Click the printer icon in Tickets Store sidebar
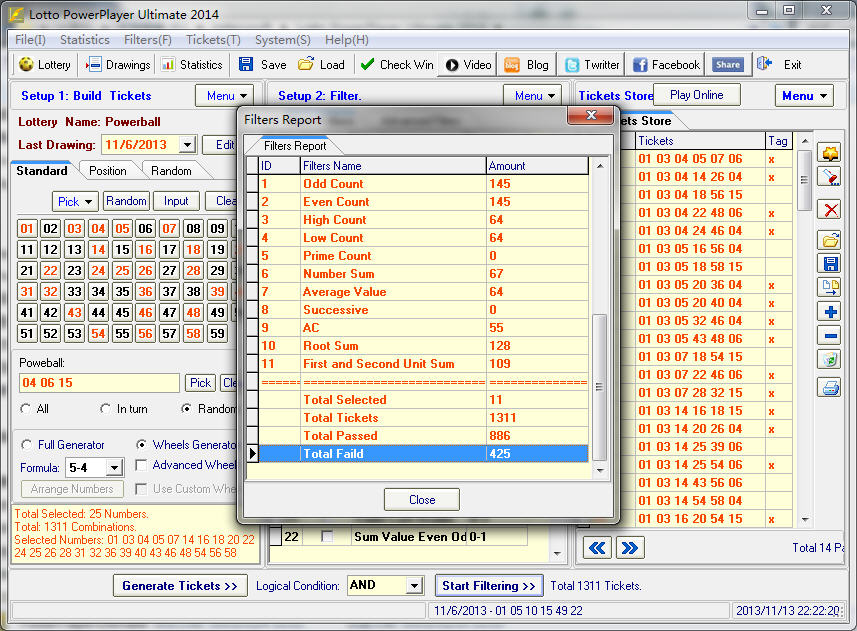 [x=830, y=388]
